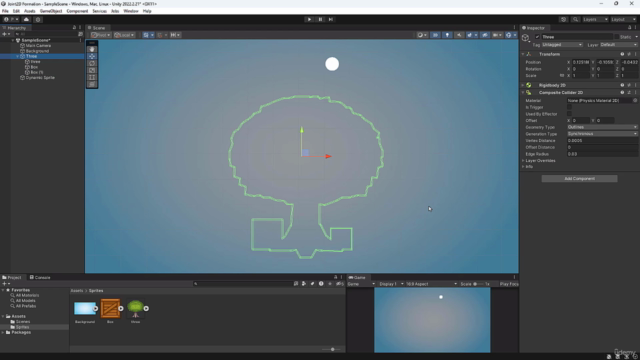The width and height of the screenshot is (640, 360).
Task: Open Geometry Type dropdown Outlines
Action: (x=602, y=127)
